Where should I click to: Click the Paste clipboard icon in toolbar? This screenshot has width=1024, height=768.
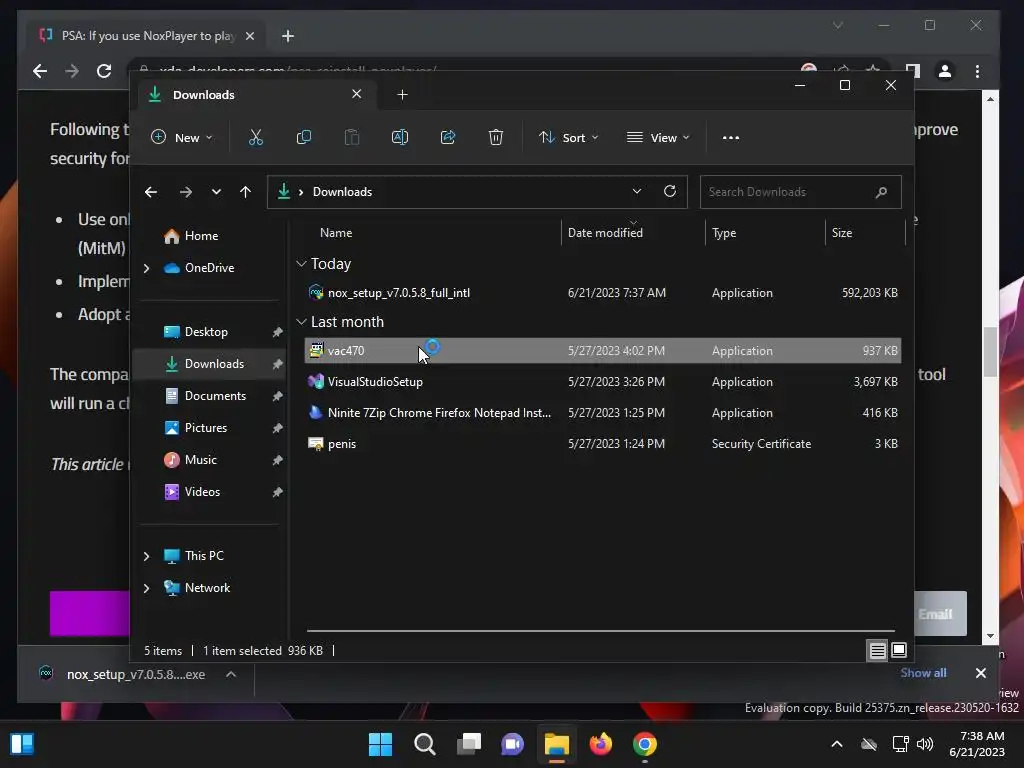point(352,138)
